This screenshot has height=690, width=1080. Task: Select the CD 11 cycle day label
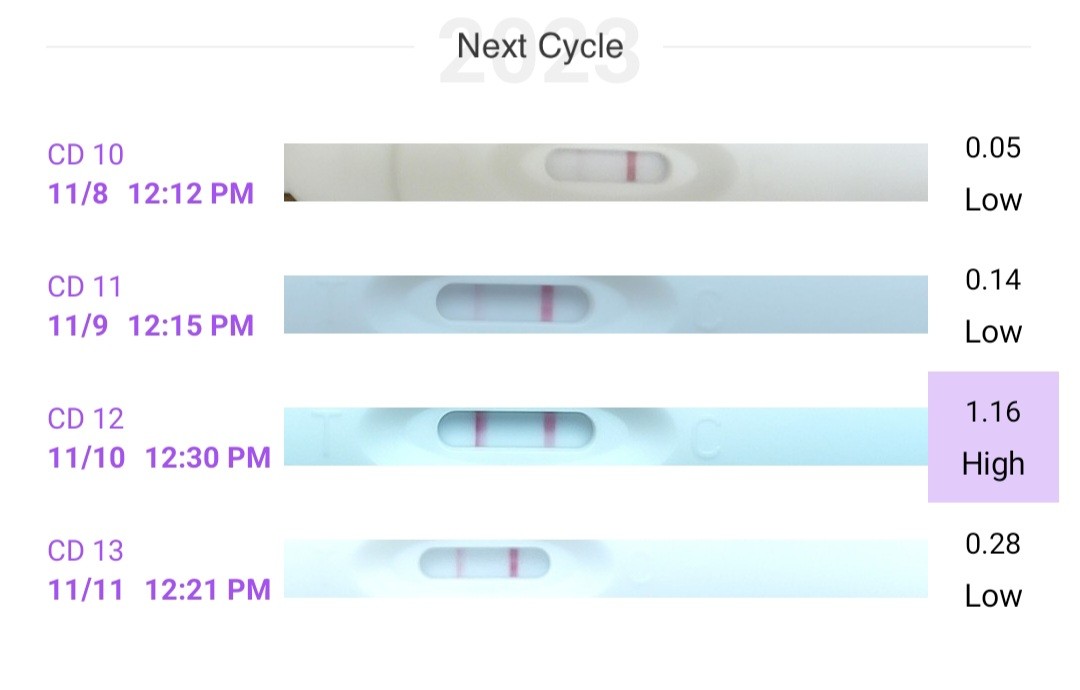85,287
